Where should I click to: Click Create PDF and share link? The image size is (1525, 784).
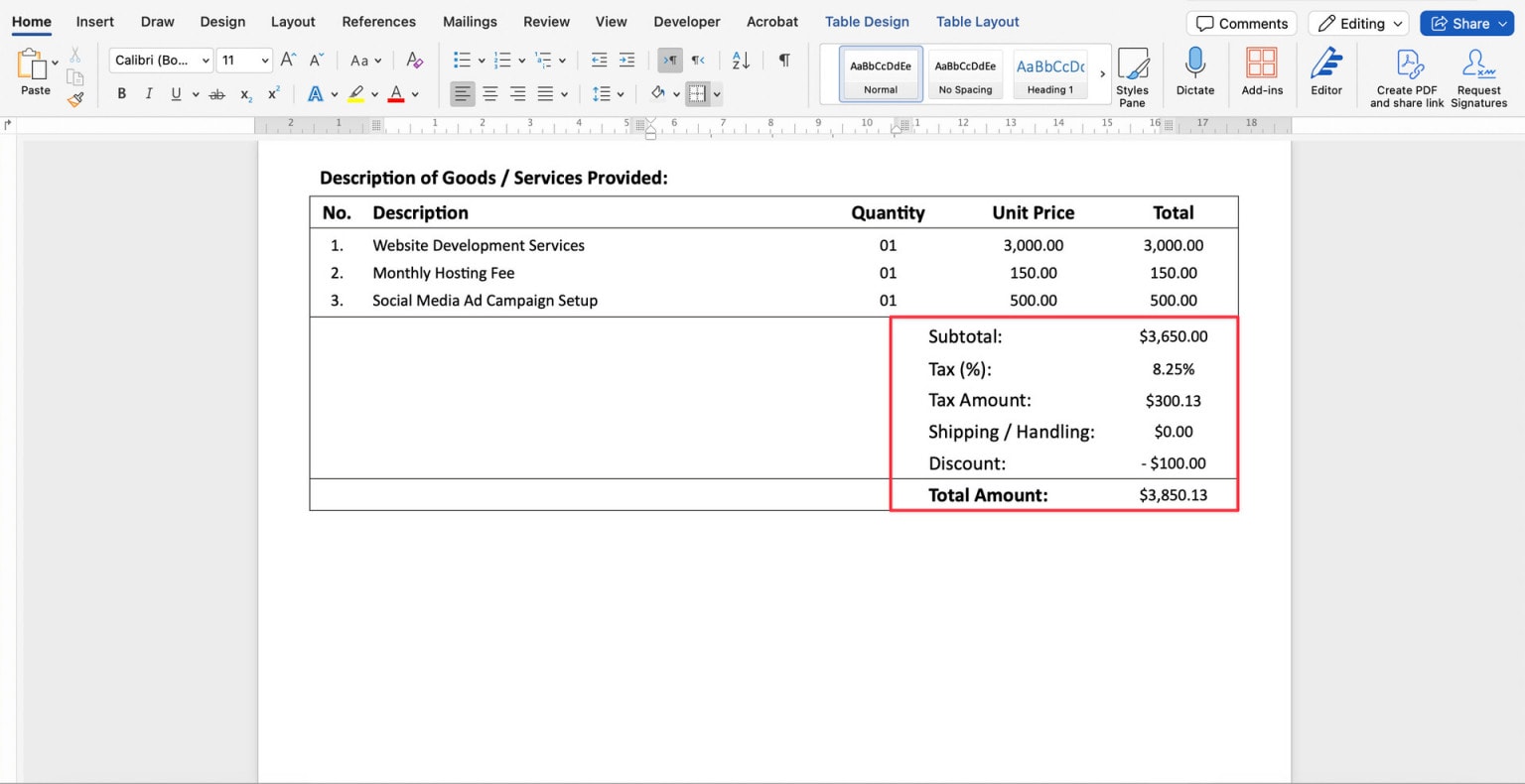click(1407, 69)
